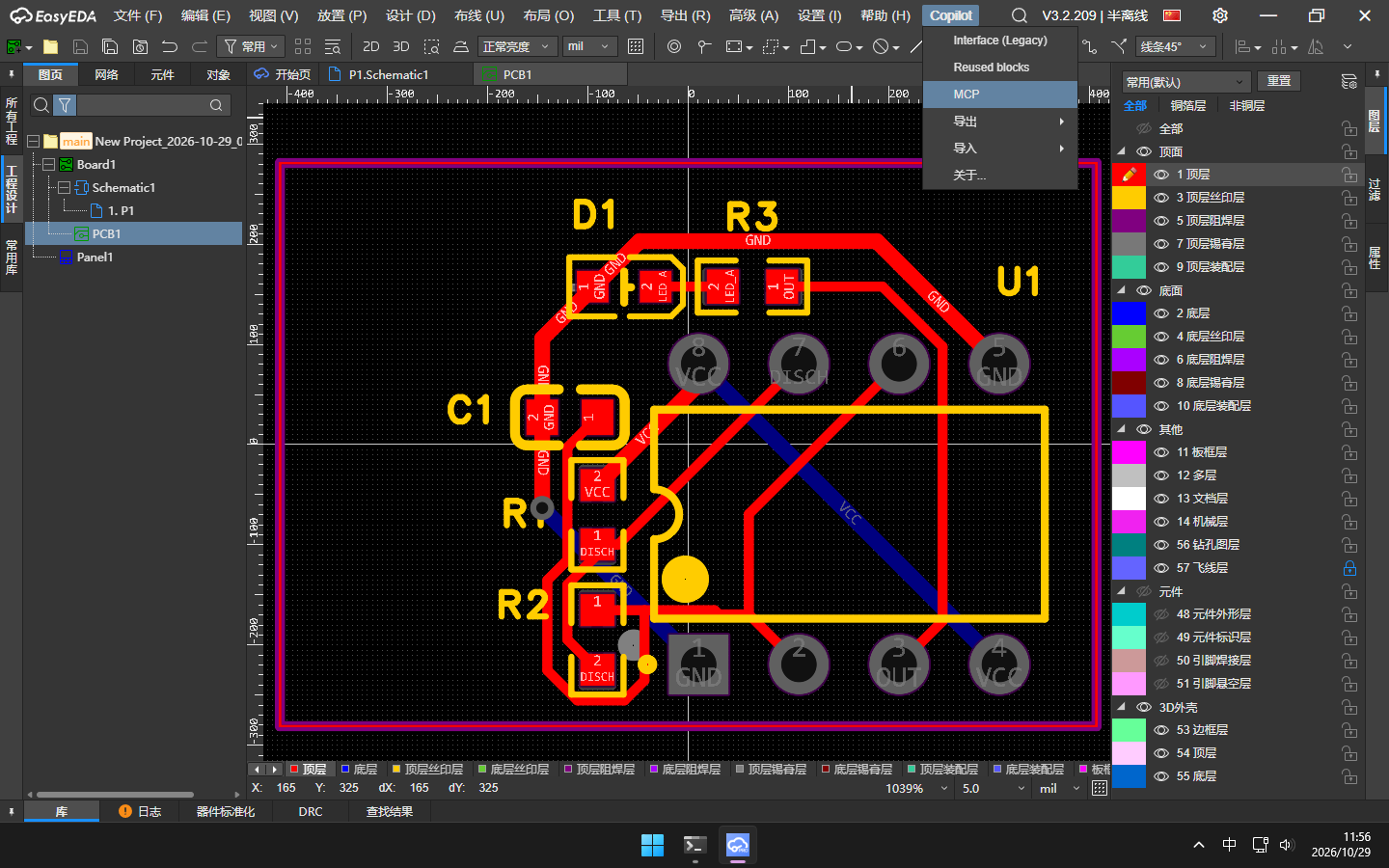Open the settings gear in the title bar
The image size is (1389, 868).
click(1220, 15)
